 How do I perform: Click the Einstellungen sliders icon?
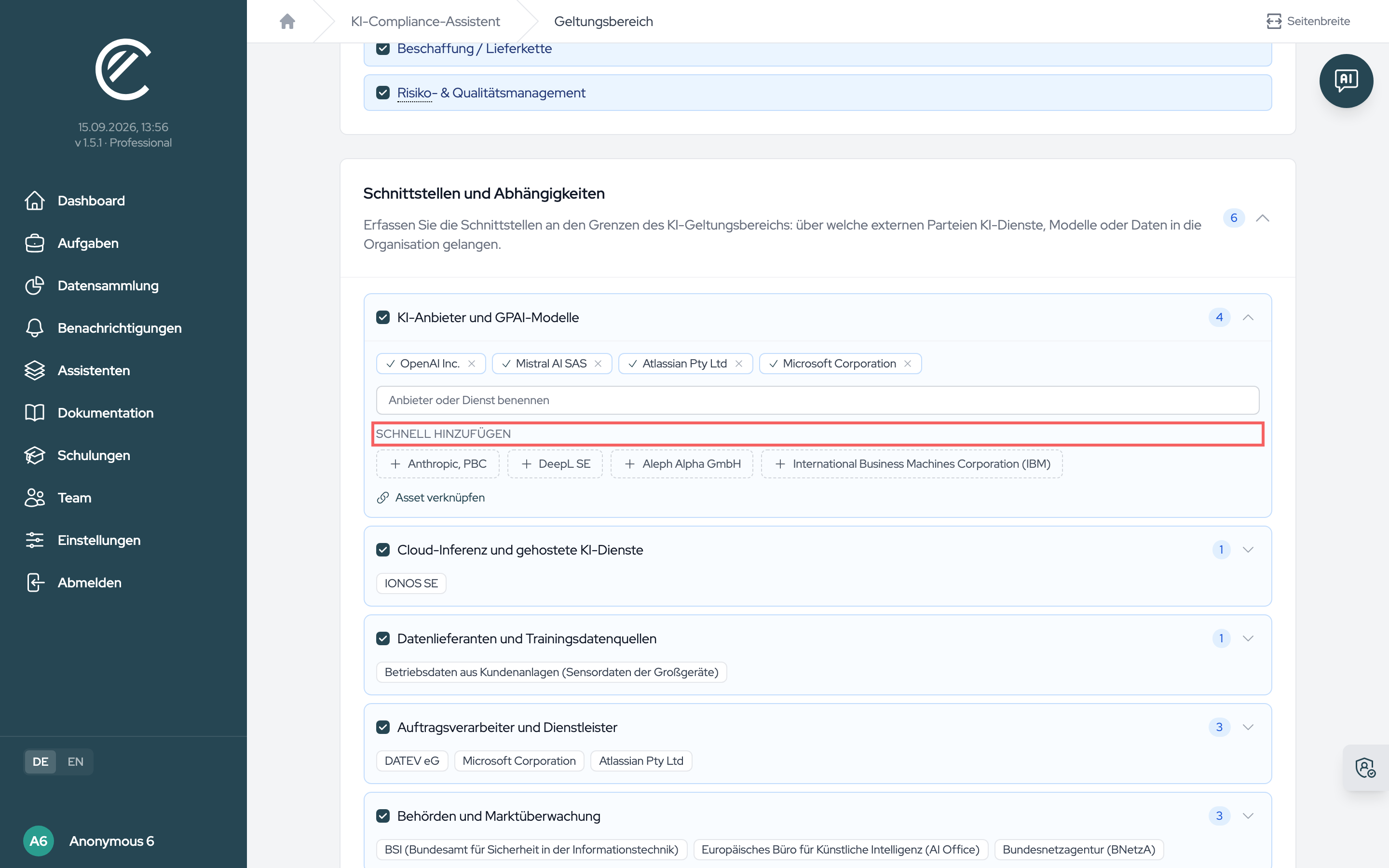(x=34, y=540)
